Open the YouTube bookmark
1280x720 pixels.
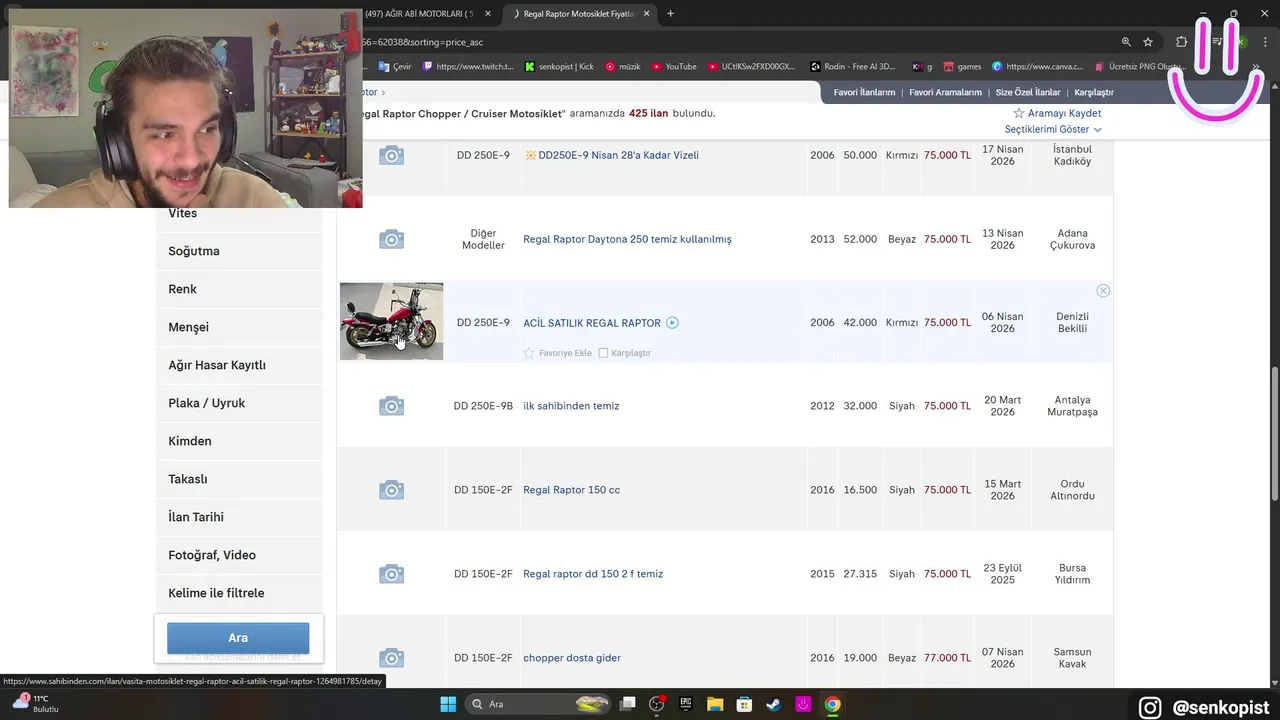click(674, 67)
